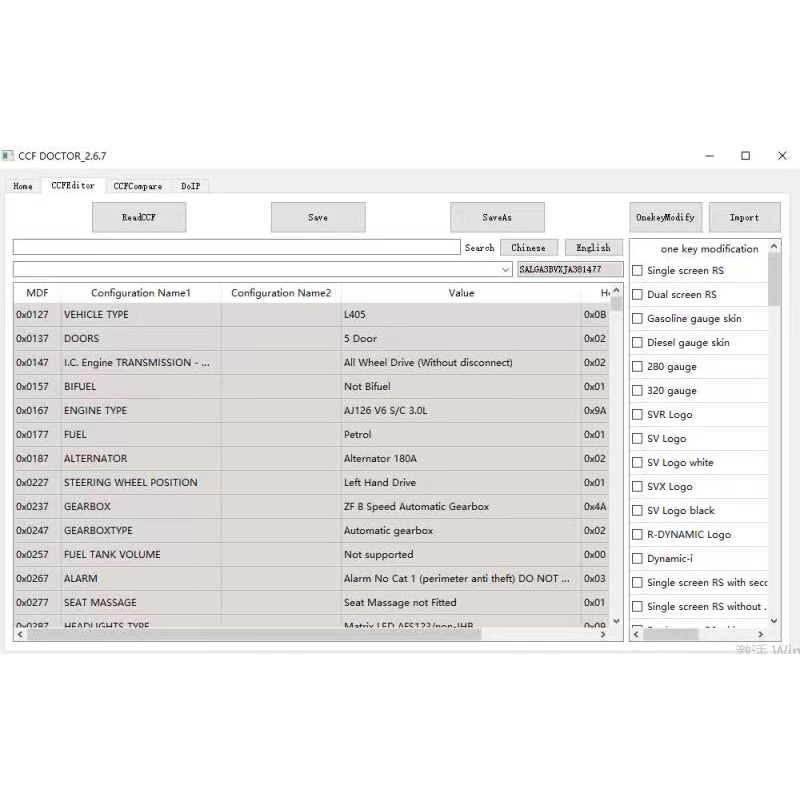800x800 pixels.
Task: Select the GEARBOXTYPE row
Action: 311,530
